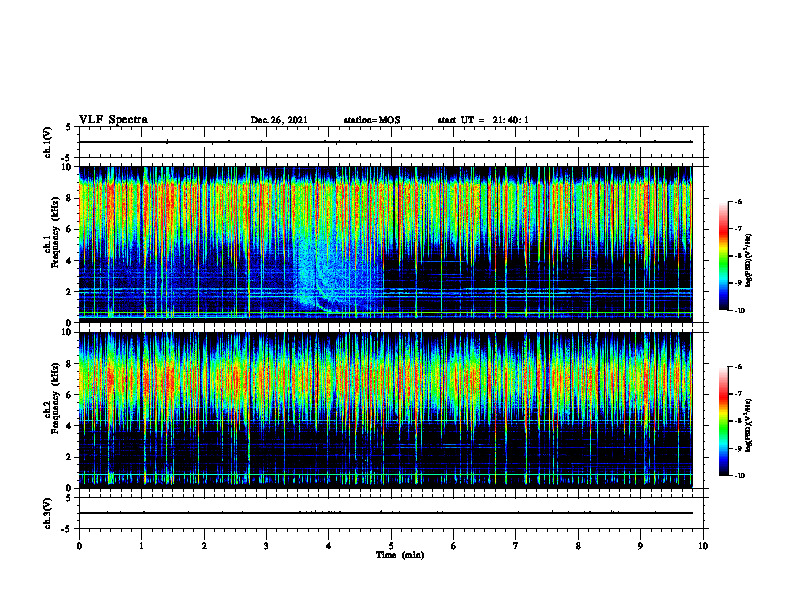Click the "station=MOS" header label

click(372, 120)
